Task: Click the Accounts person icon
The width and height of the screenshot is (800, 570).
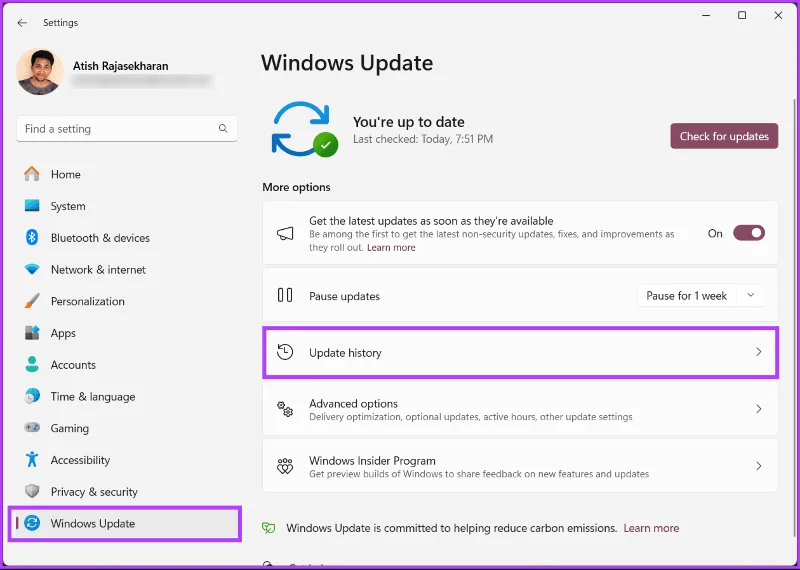Action: [x=32, y=364]
